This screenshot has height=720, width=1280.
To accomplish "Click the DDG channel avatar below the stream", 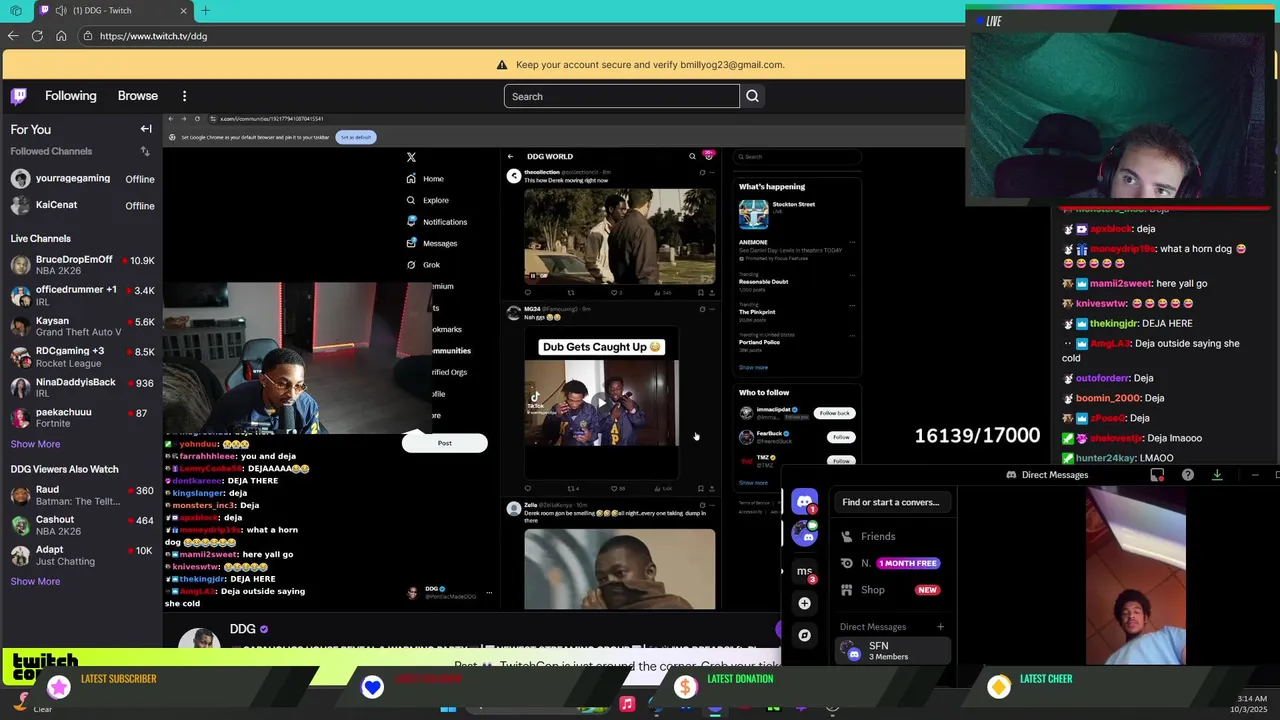I will pos(199,640).
